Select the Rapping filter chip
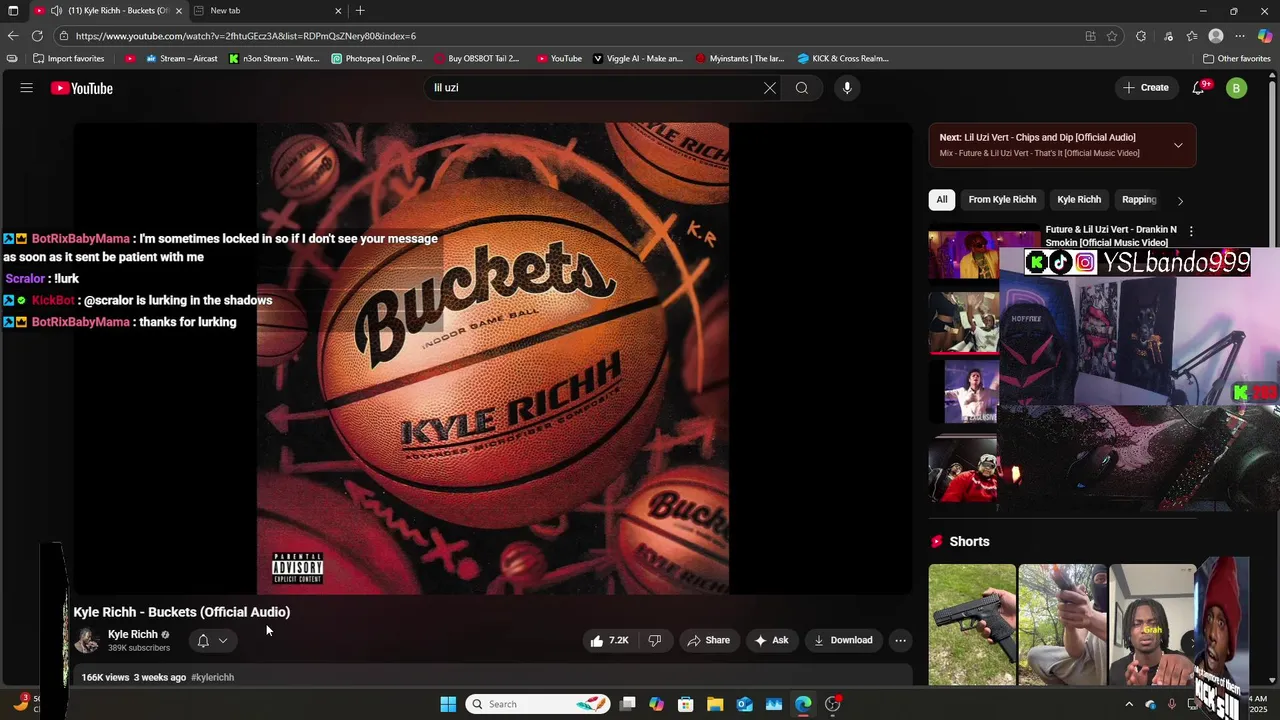Viewport: 1280px width, 720px height. tap(1139, 200)
